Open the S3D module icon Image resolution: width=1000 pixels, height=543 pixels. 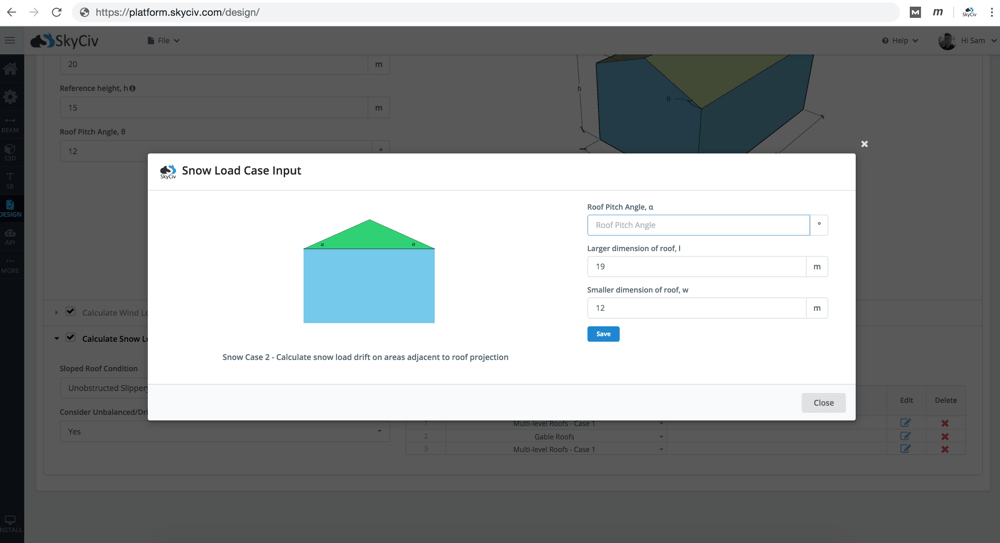point(10,152)
